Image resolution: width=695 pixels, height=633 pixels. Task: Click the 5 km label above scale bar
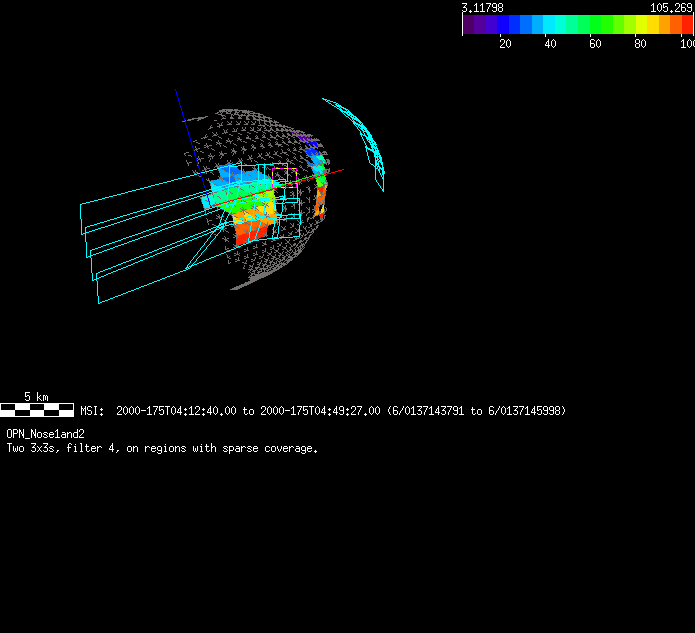(36, 397)
